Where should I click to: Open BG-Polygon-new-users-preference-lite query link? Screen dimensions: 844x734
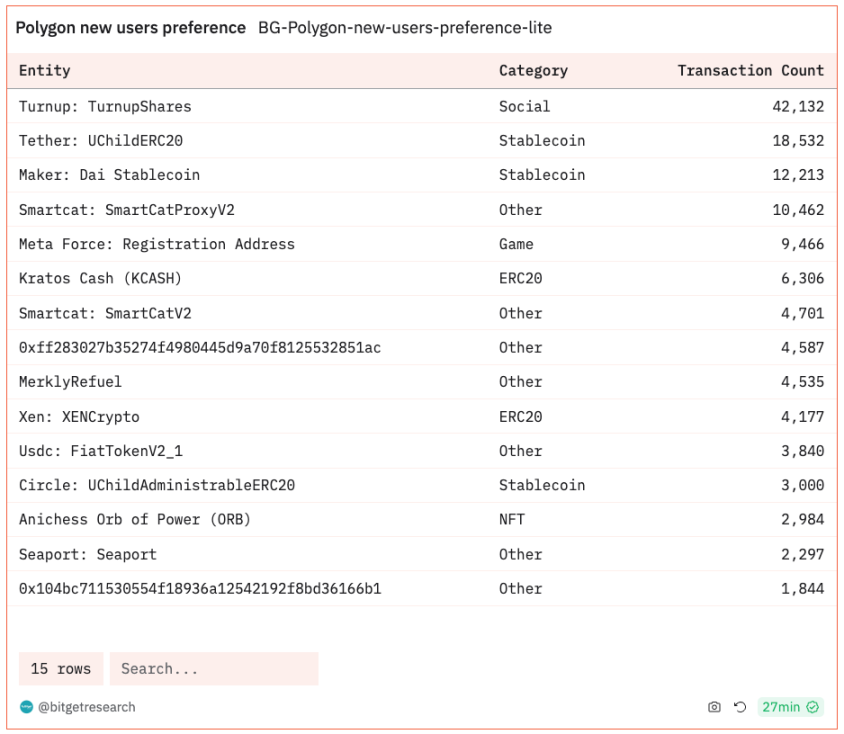pos(404,28)
